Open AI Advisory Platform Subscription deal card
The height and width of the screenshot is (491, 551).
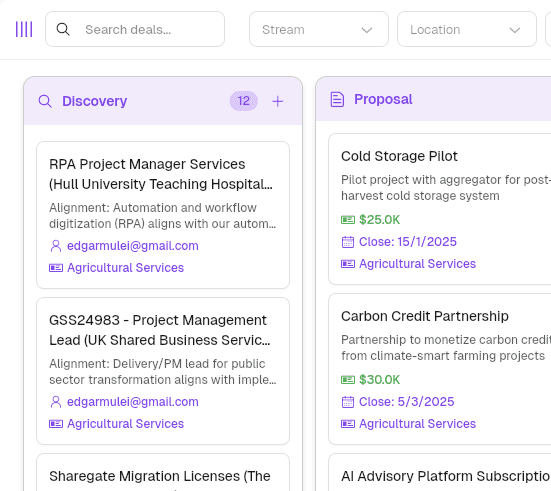(440, 473)
